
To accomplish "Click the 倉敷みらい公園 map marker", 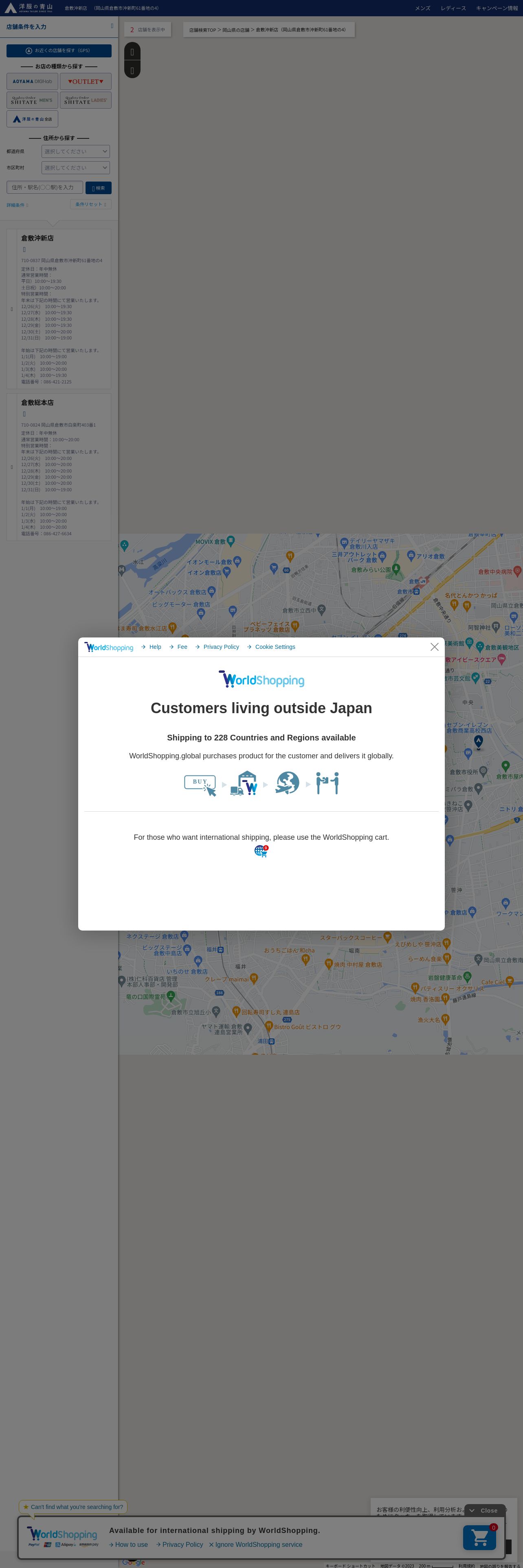I will point(396,569).
